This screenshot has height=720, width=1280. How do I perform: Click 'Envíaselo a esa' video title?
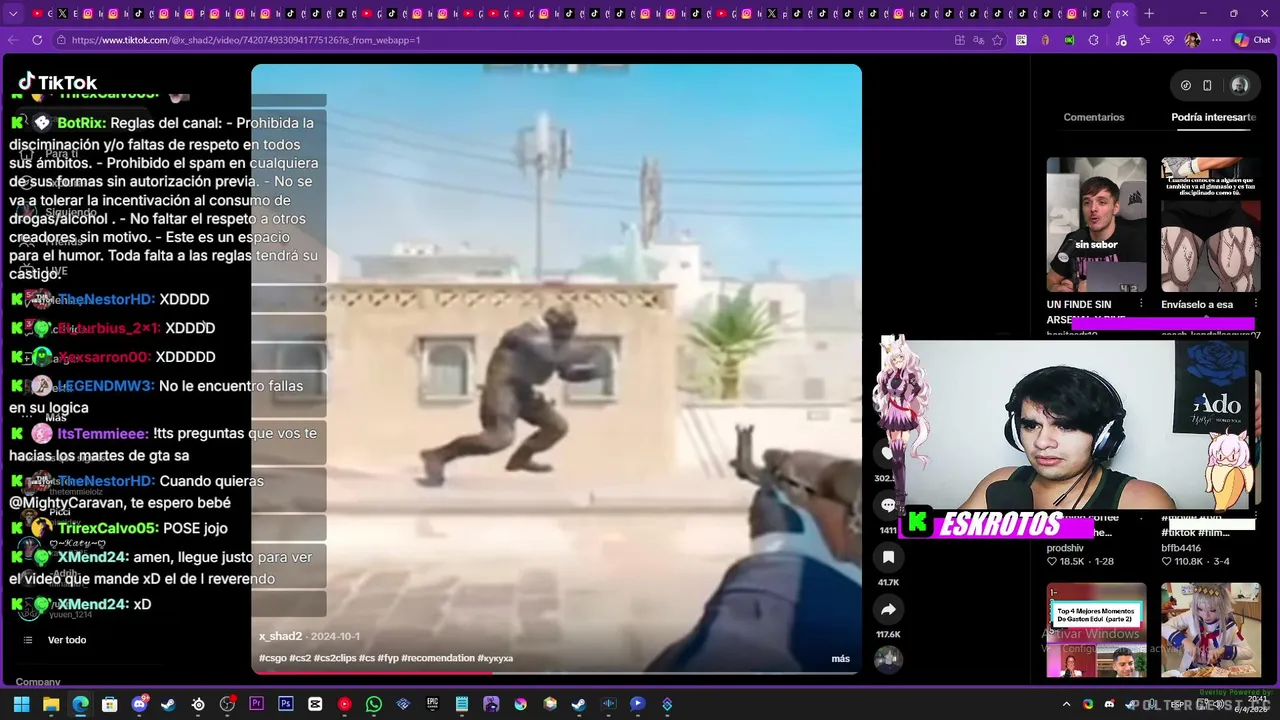pos(1197,304)
